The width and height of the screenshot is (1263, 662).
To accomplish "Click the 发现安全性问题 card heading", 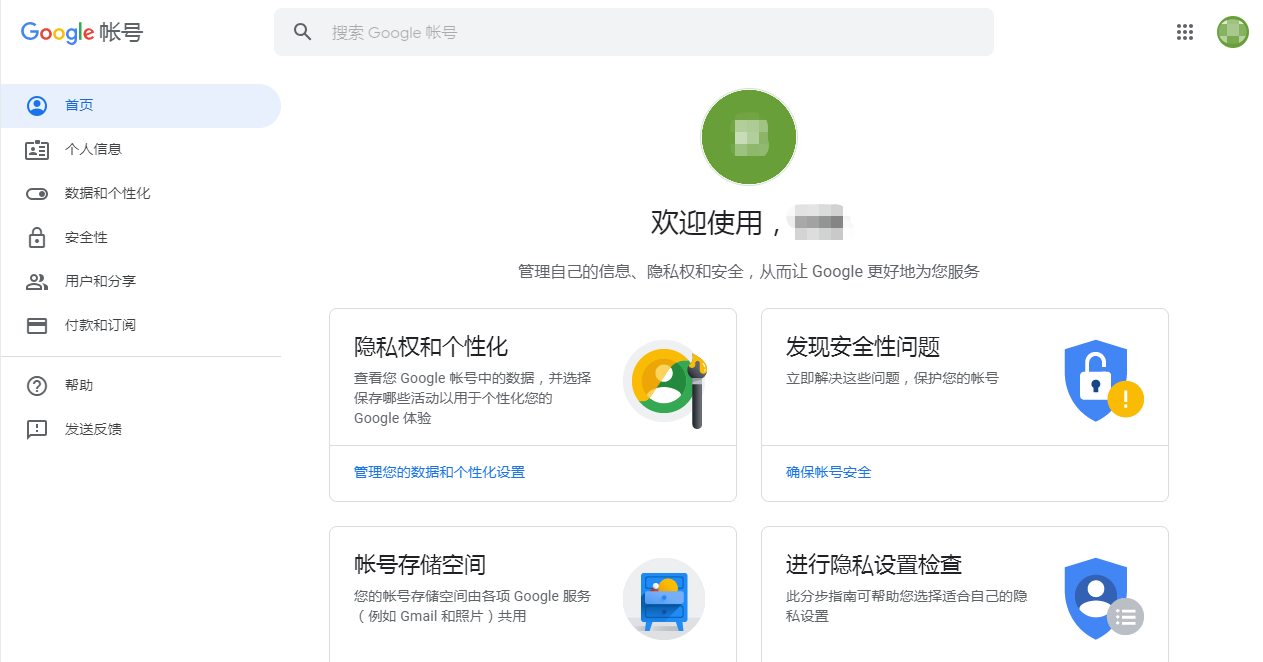I will pos(863,347).
